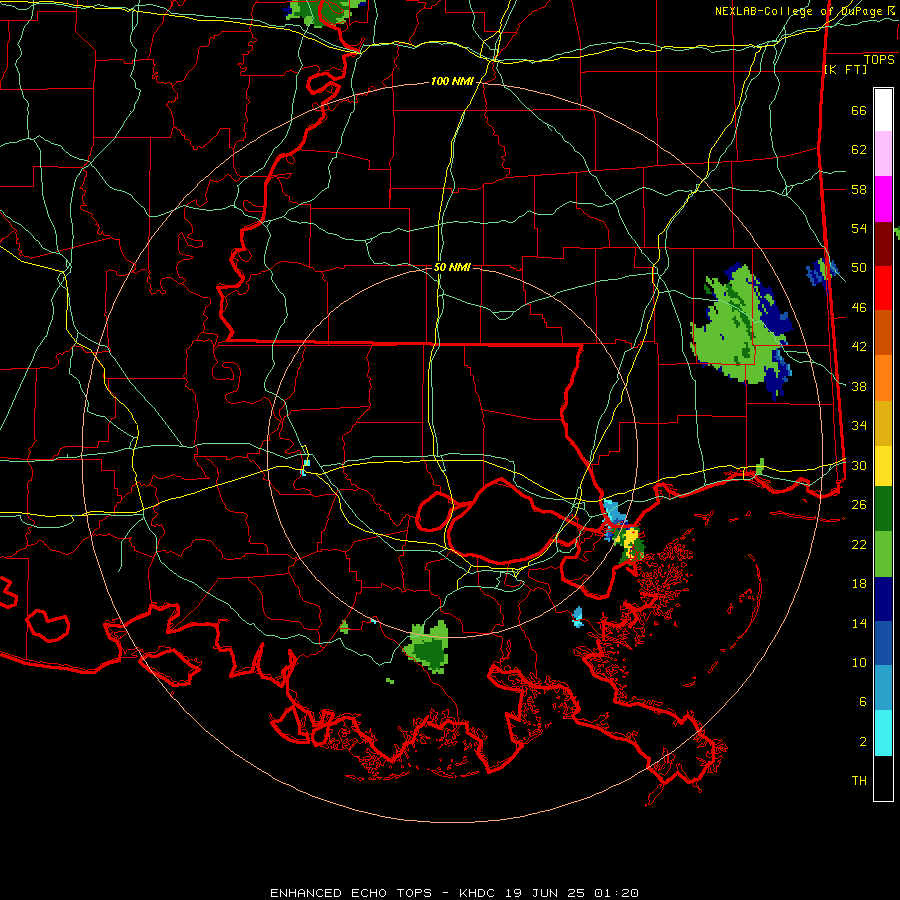Screen dimensions: 900x900
Task: Click the green echo south of 50 NMI ring
Action: (428, 646)
